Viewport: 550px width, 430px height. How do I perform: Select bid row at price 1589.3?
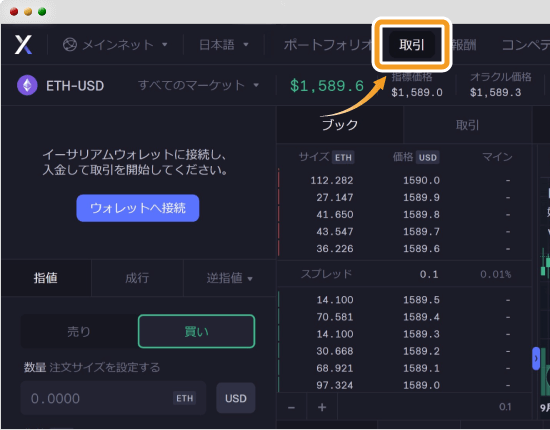point(405,334)
